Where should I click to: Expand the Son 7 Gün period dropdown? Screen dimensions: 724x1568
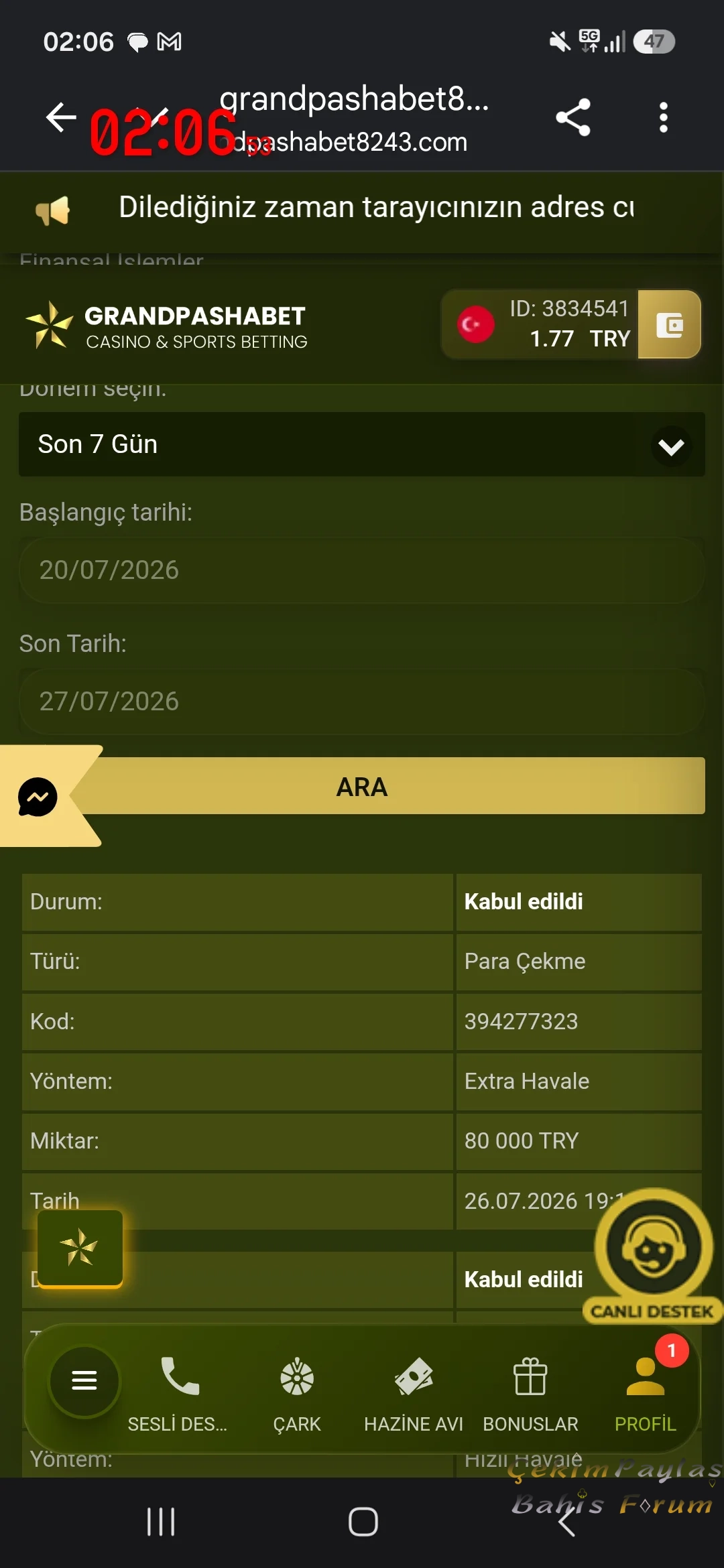click(362, 444)
